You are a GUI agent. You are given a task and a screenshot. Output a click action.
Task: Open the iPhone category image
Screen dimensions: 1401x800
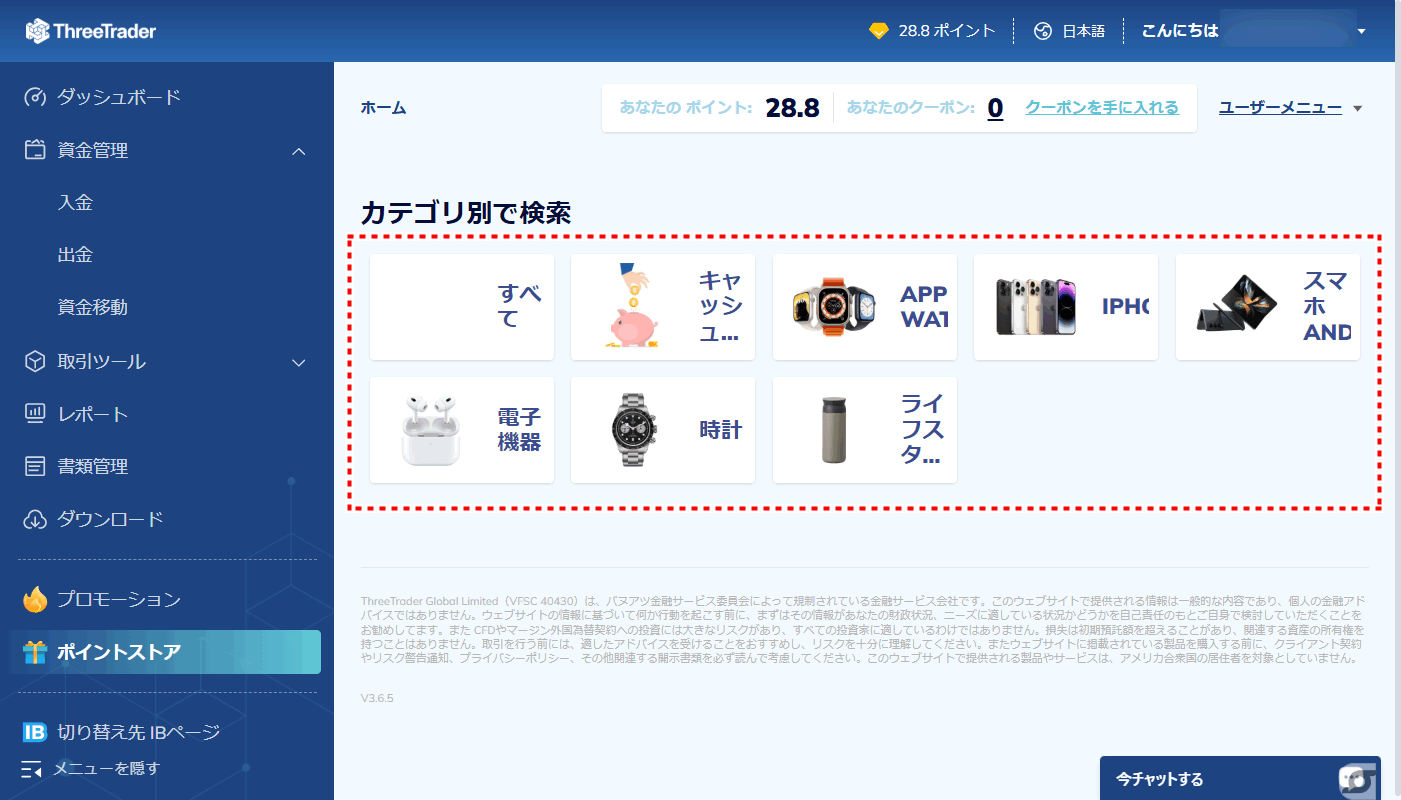[x=1035, y=306]
